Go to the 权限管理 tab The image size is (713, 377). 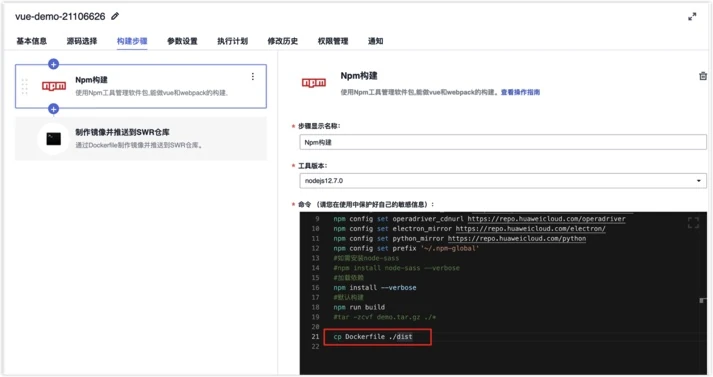tap(333, 41)
